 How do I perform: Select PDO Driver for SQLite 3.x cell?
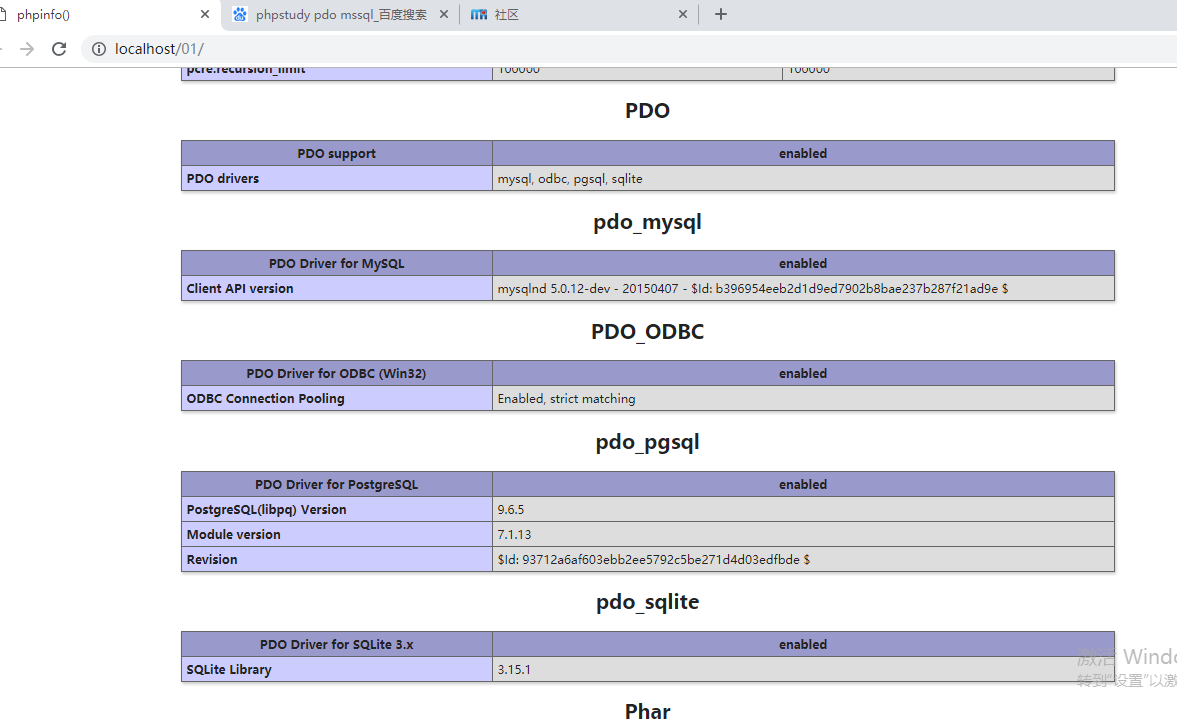[336, 644]
